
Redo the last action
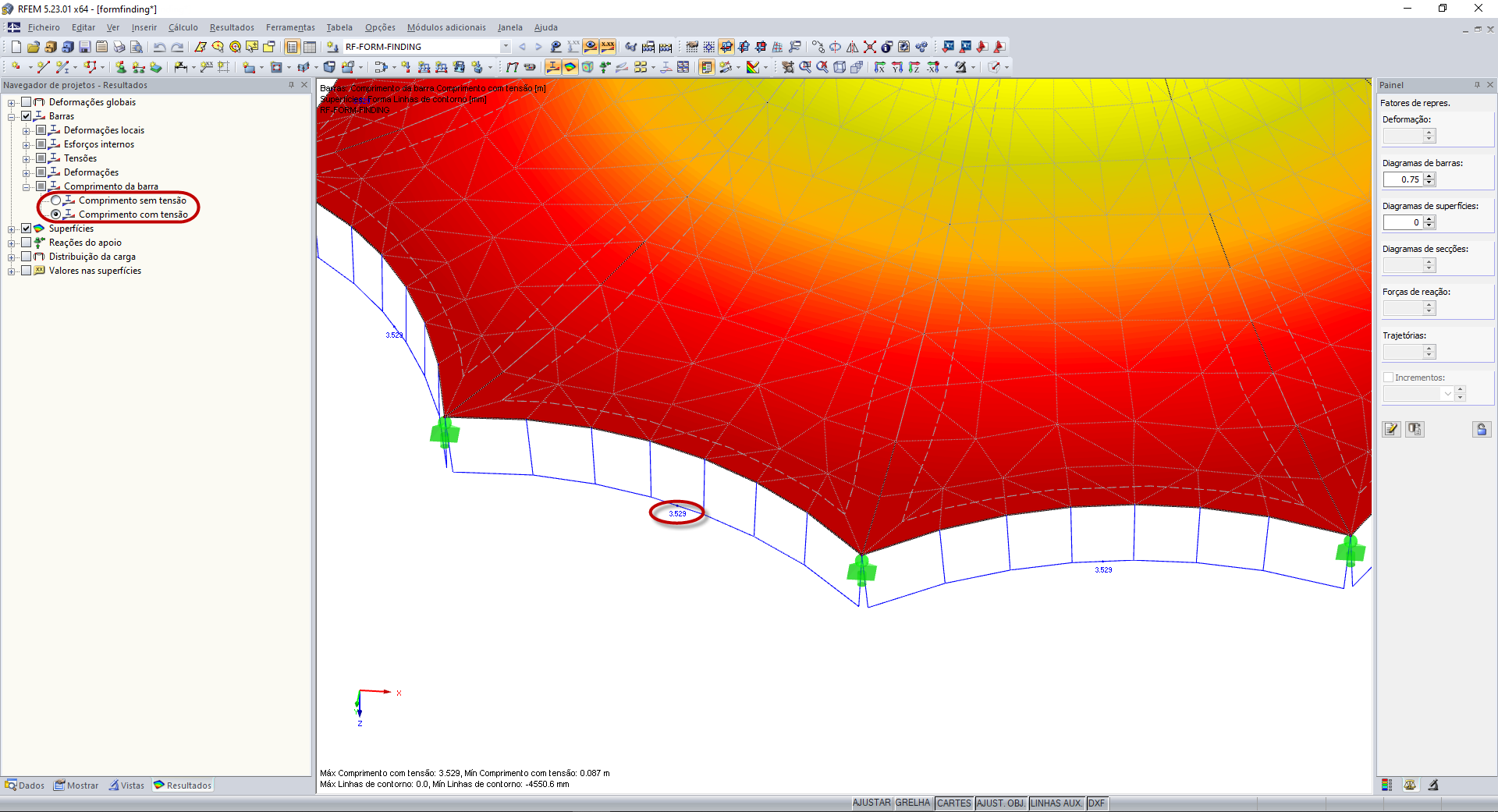click(177, 47)
